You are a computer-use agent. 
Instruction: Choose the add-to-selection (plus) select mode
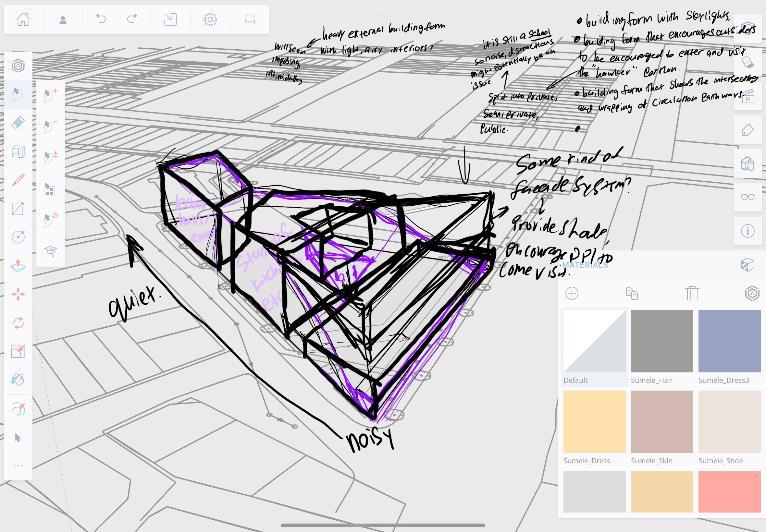pyautogui.click(x=50, y=95)
